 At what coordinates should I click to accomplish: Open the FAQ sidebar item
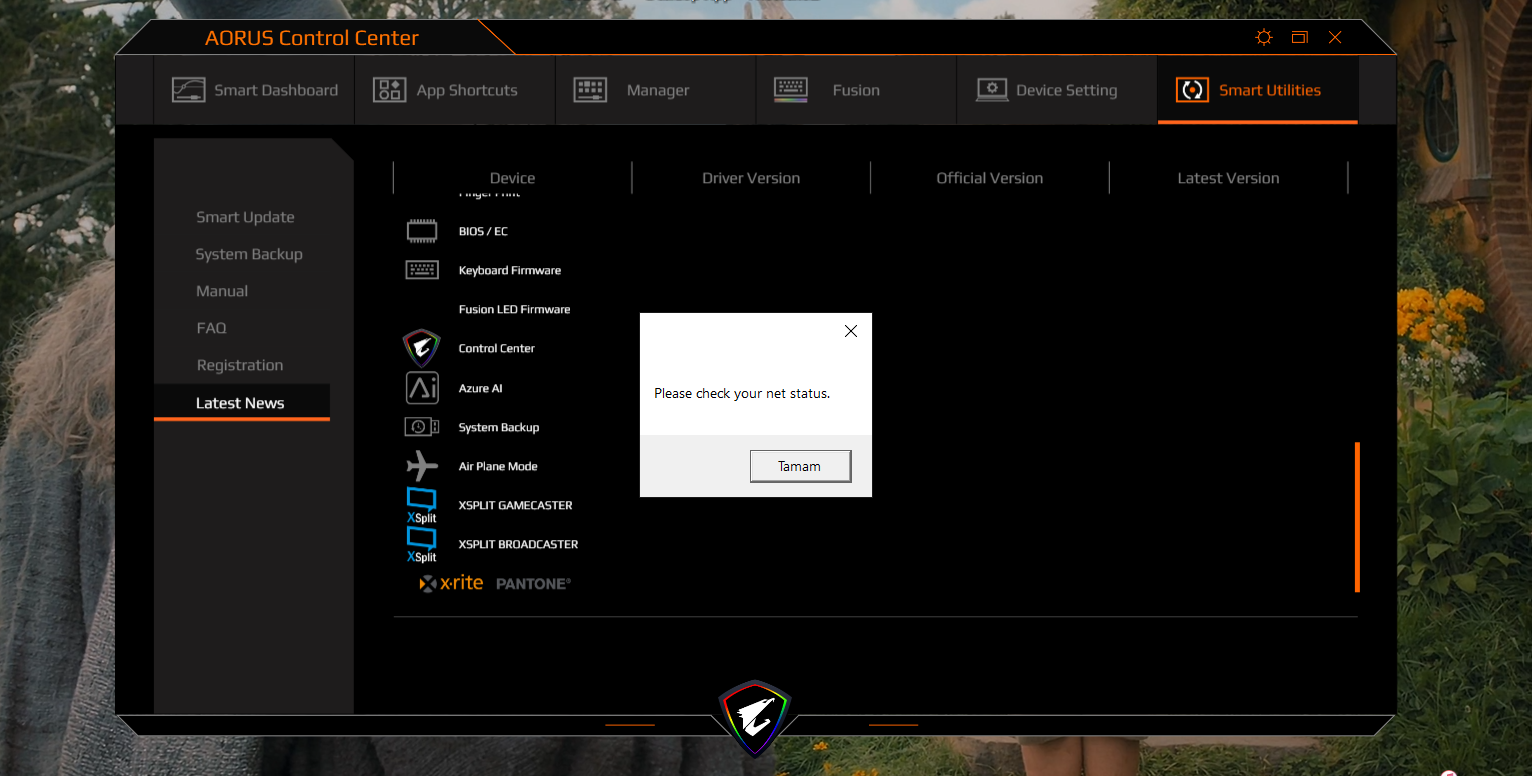click(x=211, y=328)
